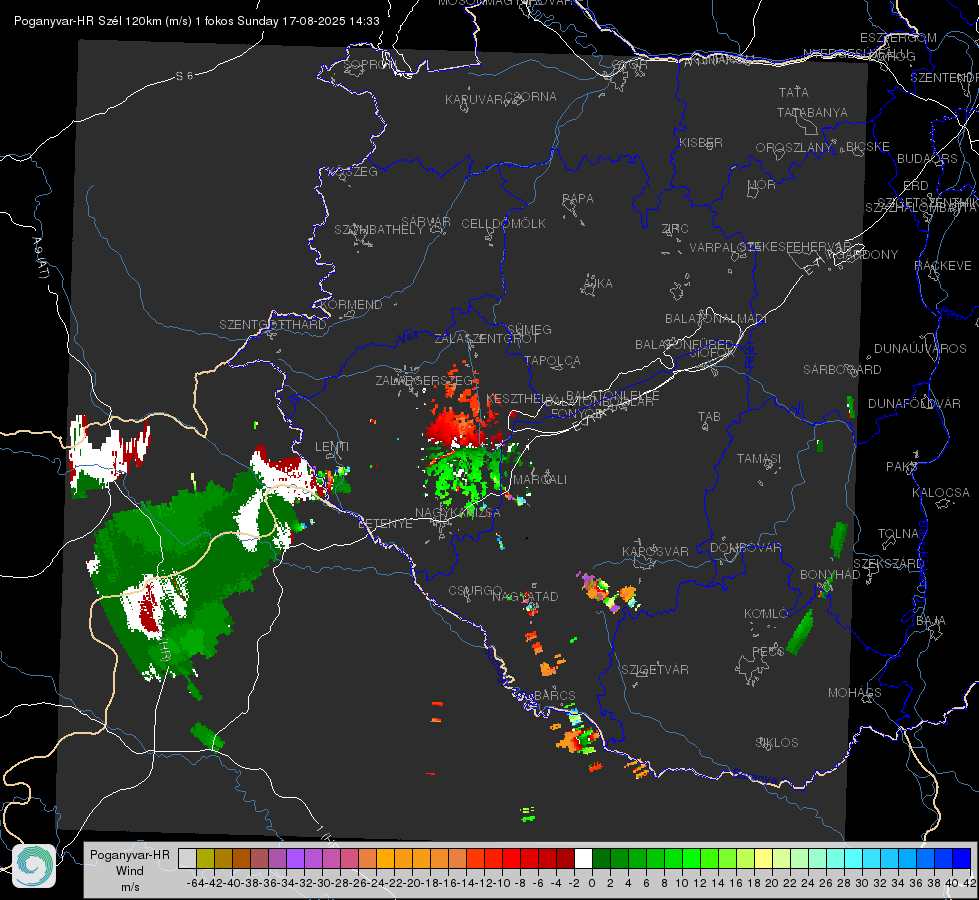Click the CSURGO city label
This screenshot has width=979, height=900.
click(x=476, y=591)
